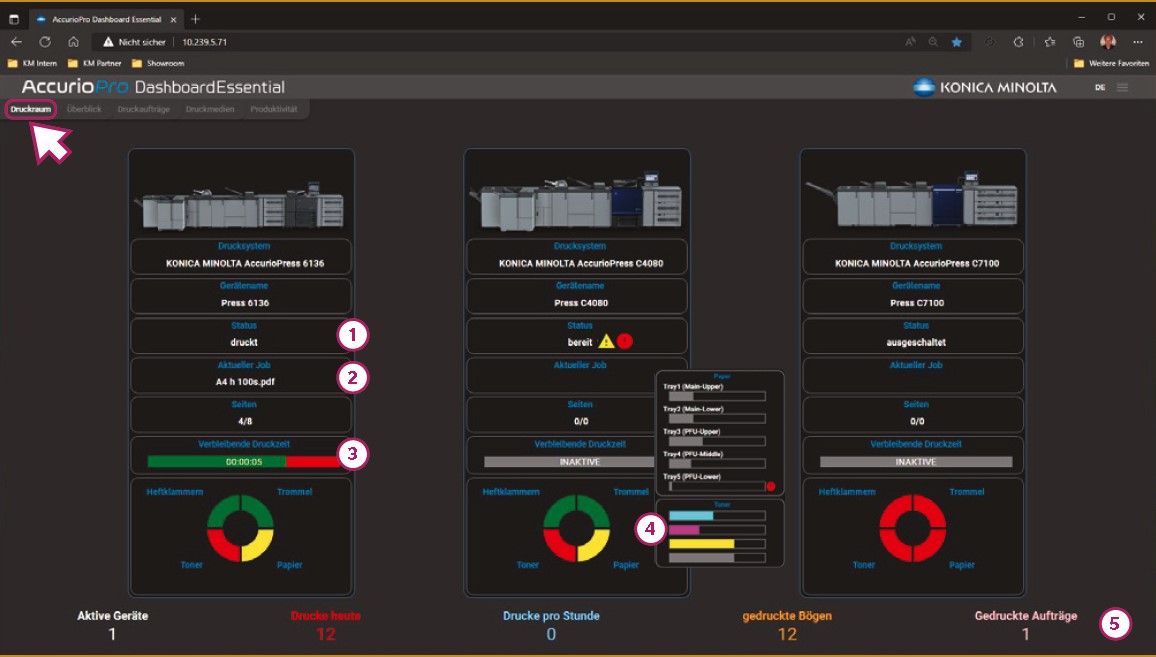The width and height of the screenshot is (1156, 657).
Task: Click the 'KONICA MINOLTA AccurioPress C4080' text
Action: click(581, 263)
